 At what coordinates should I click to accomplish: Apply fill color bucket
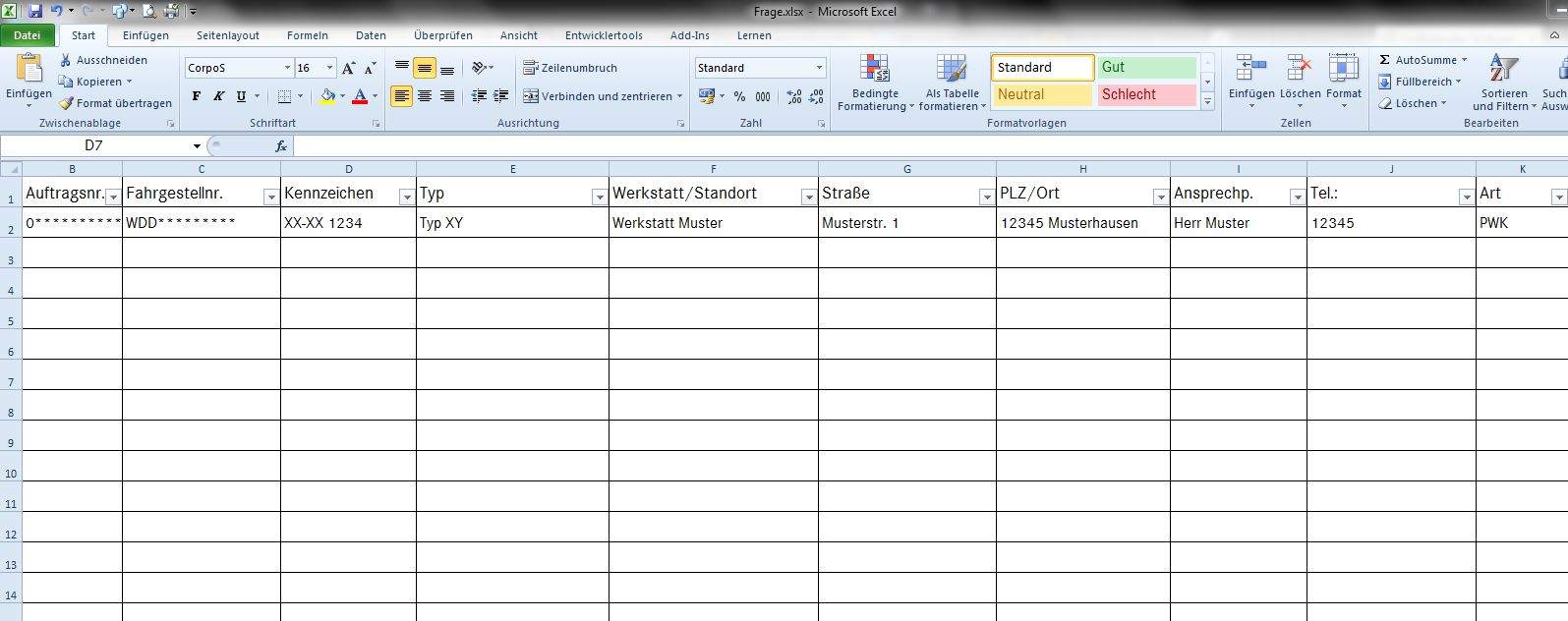click(328, 96)
